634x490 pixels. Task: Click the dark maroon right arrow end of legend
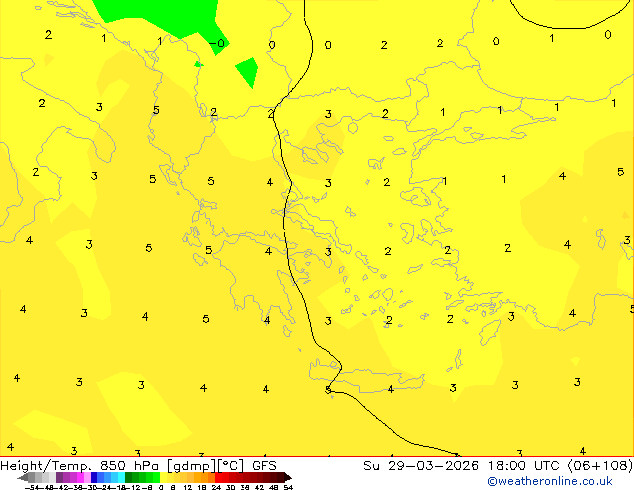[x=288, y=477]
